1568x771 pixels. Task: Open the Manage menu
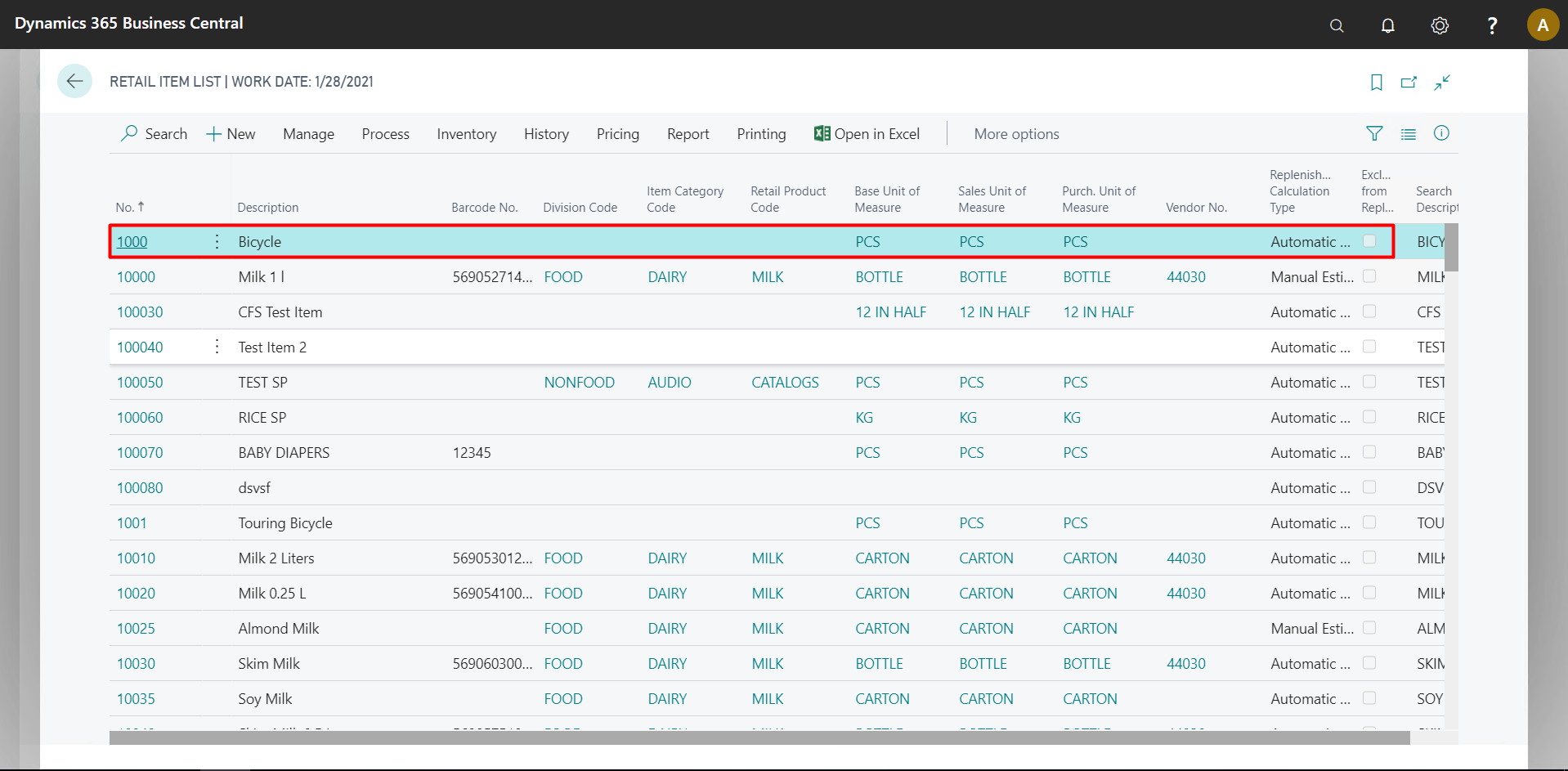pyautogui.click(x=308, y=133)
